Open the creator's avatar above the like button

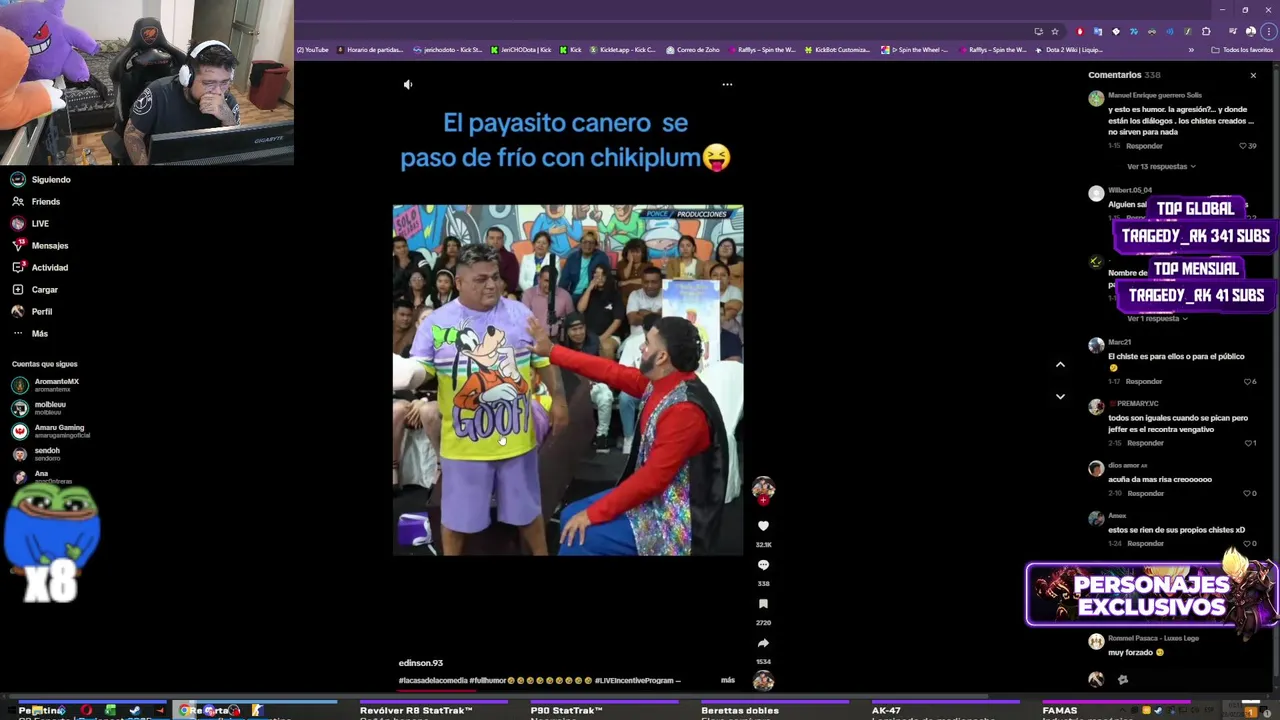[x=763, y=488]
